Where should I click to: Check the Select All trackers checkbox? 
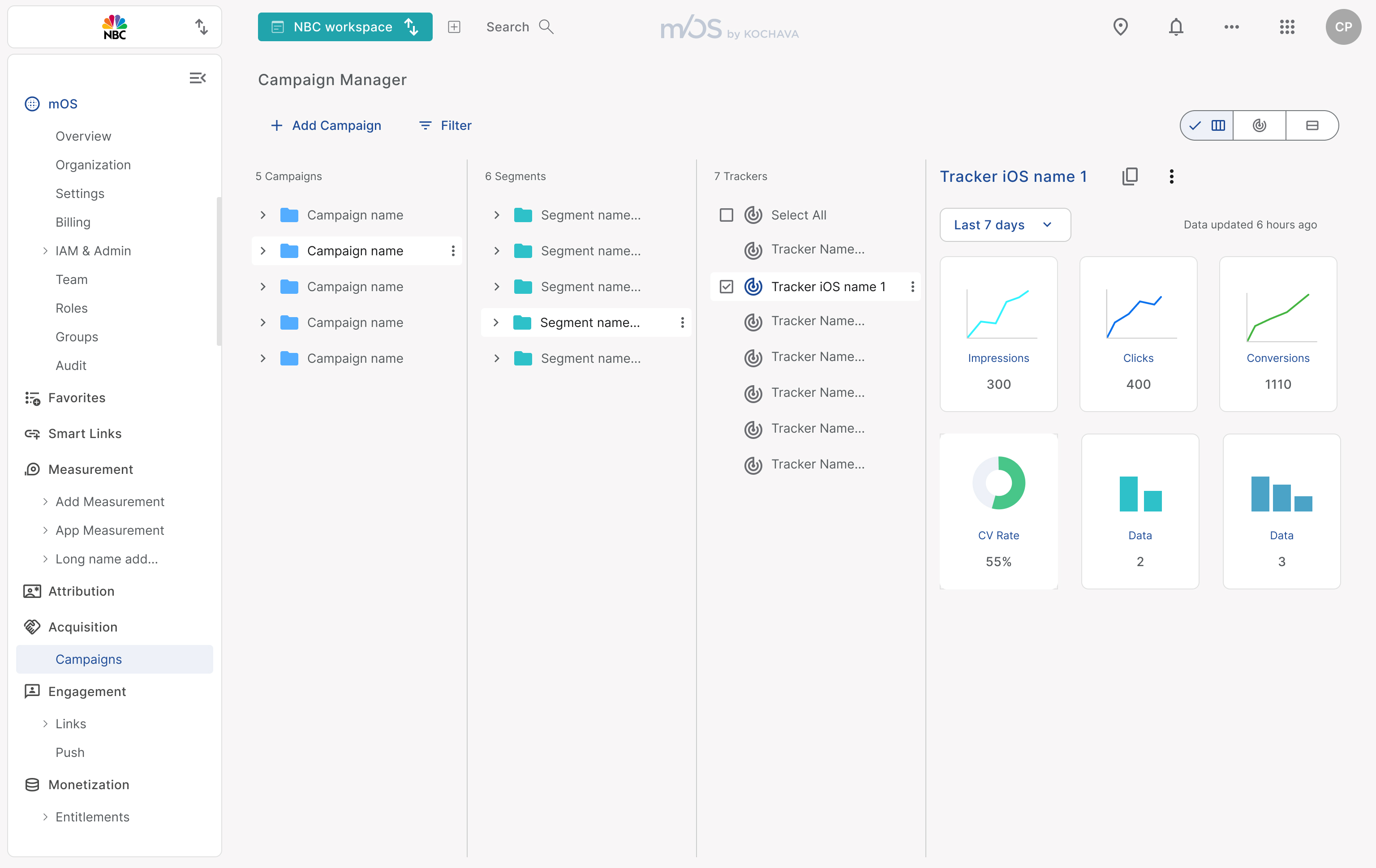coord(726,215)
